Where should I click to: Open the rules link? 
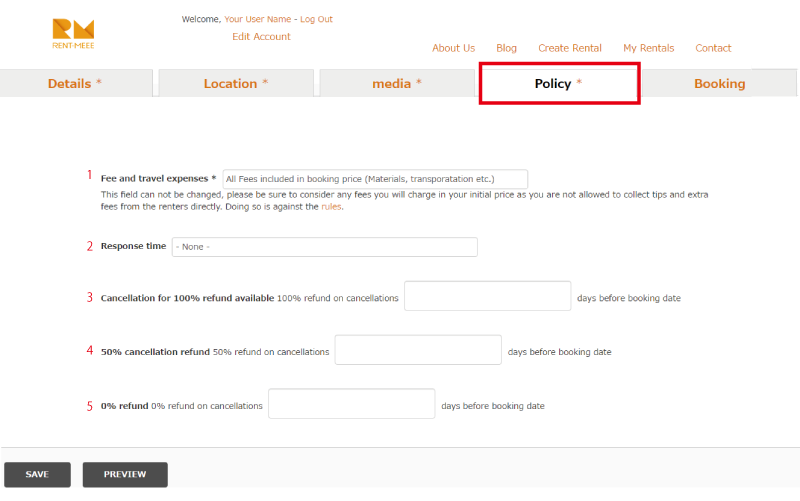331,207
